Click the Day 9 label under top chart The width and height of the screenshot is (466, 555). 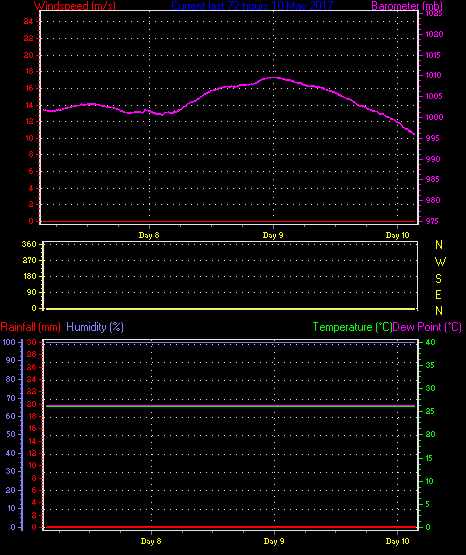(x=273, y=235)
